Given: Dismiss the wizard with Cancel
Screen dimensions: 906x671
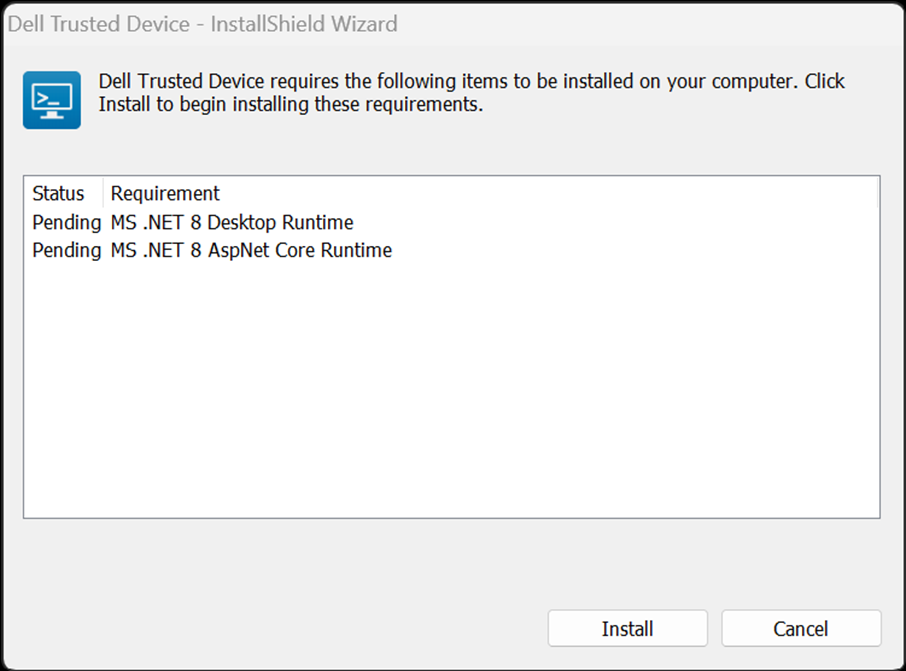Looking at the screenshot, I should pyautogui.click(x=800, y=628).
